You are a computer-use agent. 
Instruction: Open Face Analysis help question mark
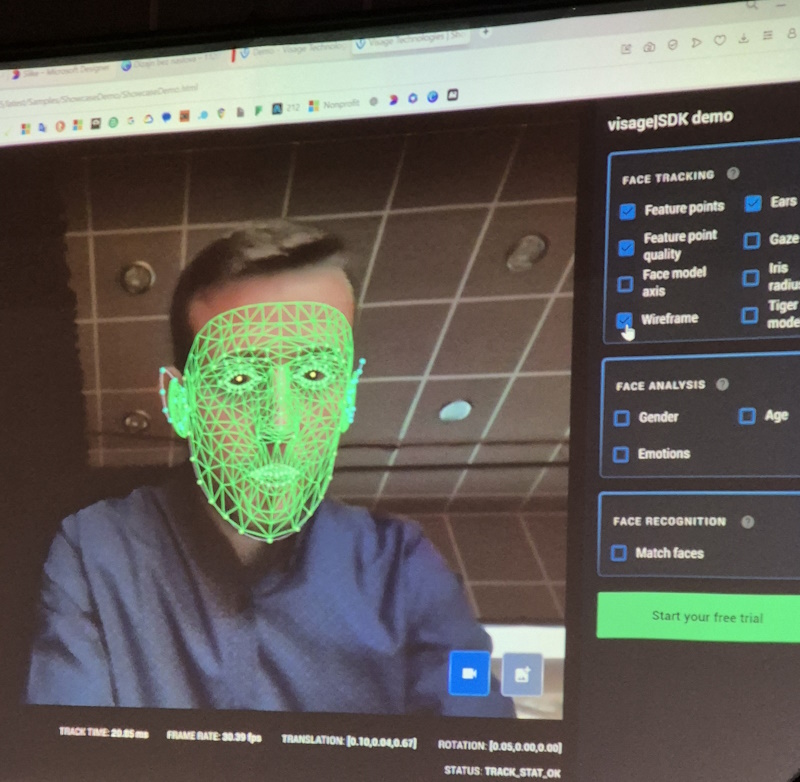coord(722,384)
